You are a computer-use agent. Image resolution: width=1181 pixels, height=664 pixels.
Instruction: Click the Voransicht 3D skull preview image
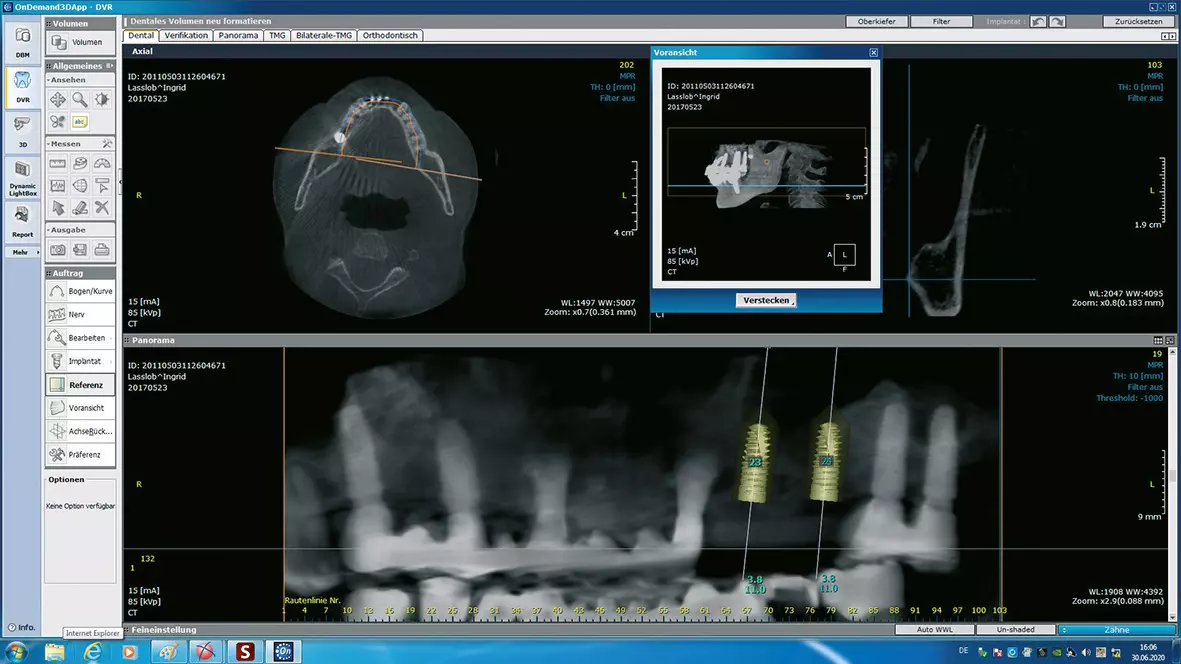[767, 175]
